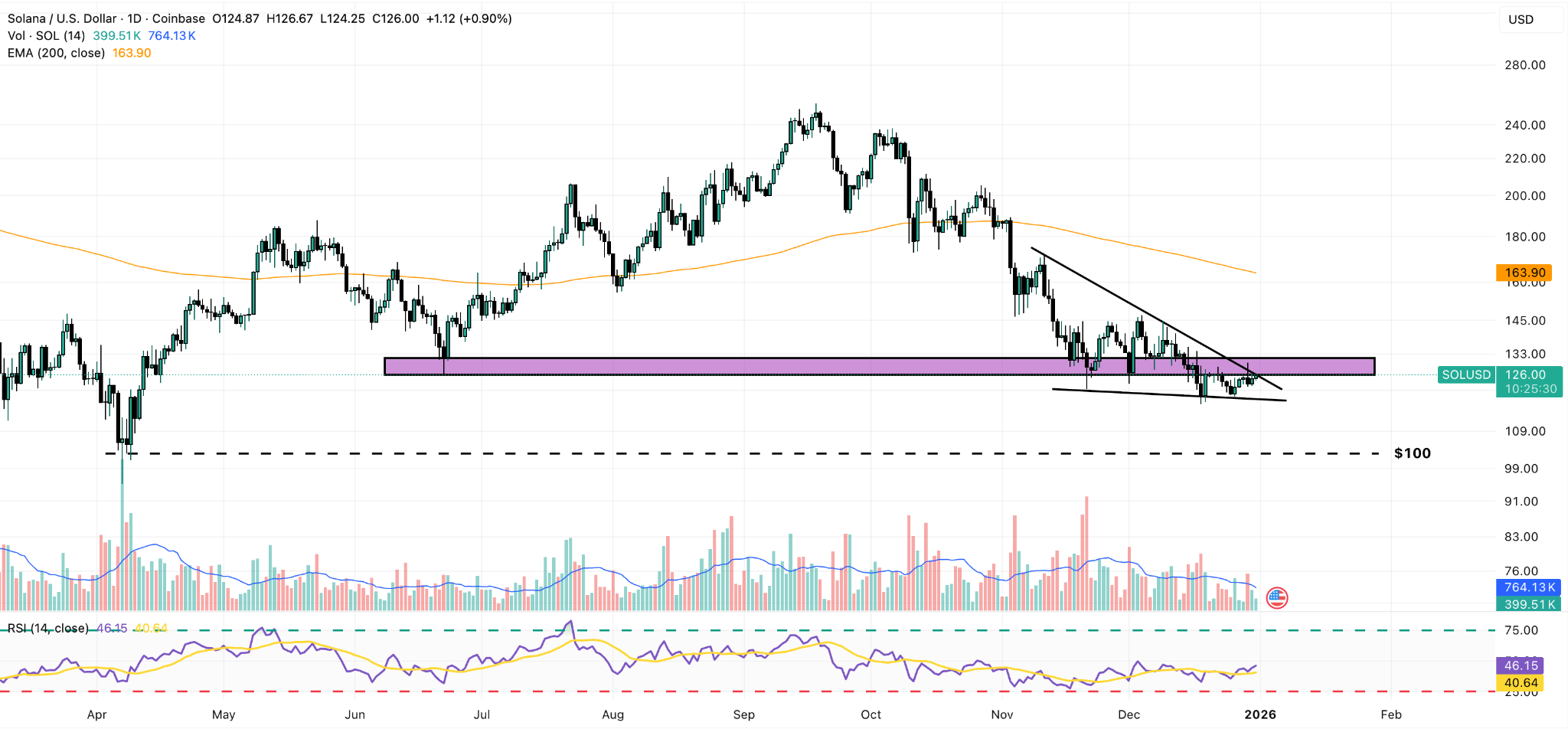Click the Sep date axis label

click(743, 714)
